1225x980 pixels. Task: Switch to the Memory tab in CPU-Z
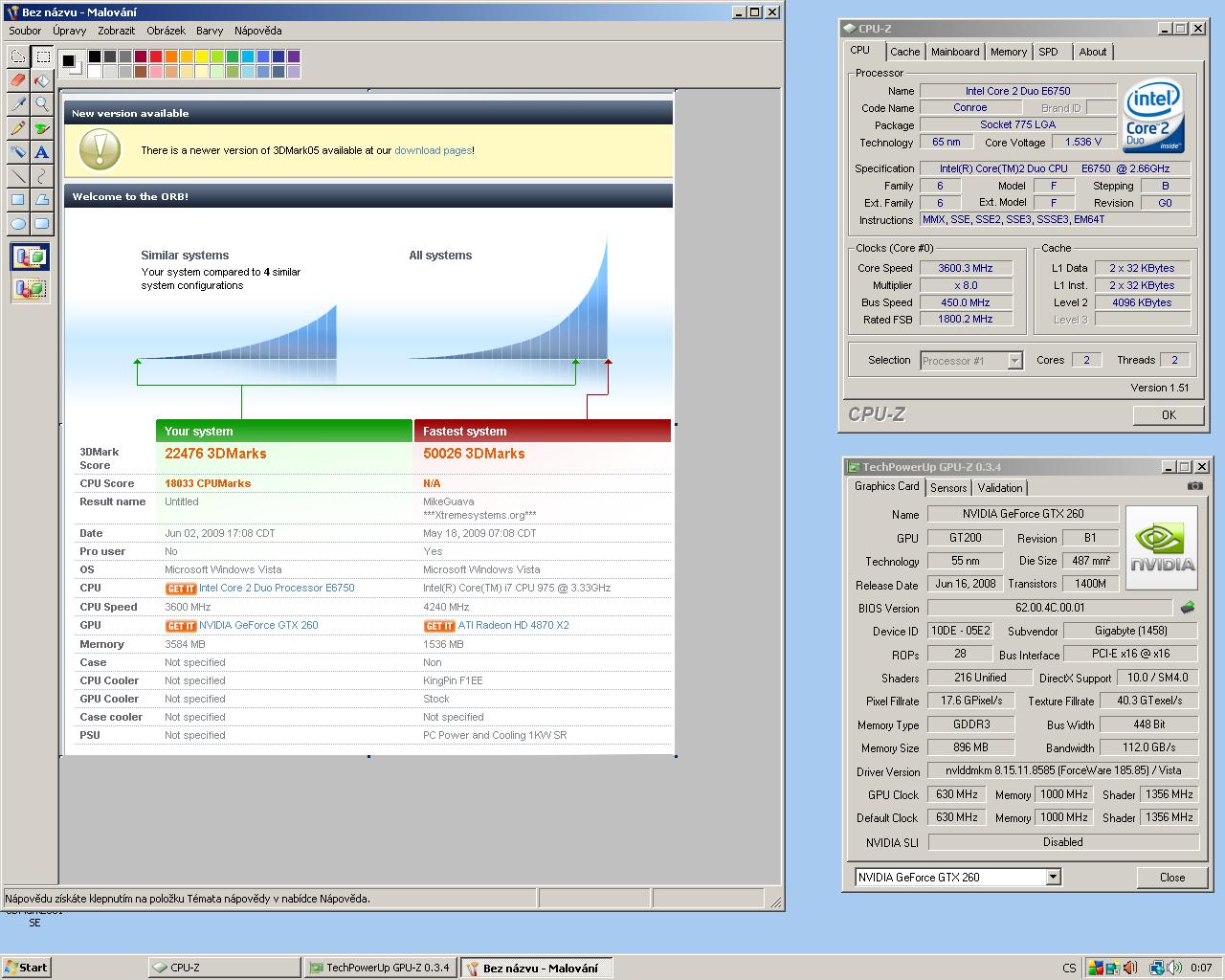[x=1009, y=52]
